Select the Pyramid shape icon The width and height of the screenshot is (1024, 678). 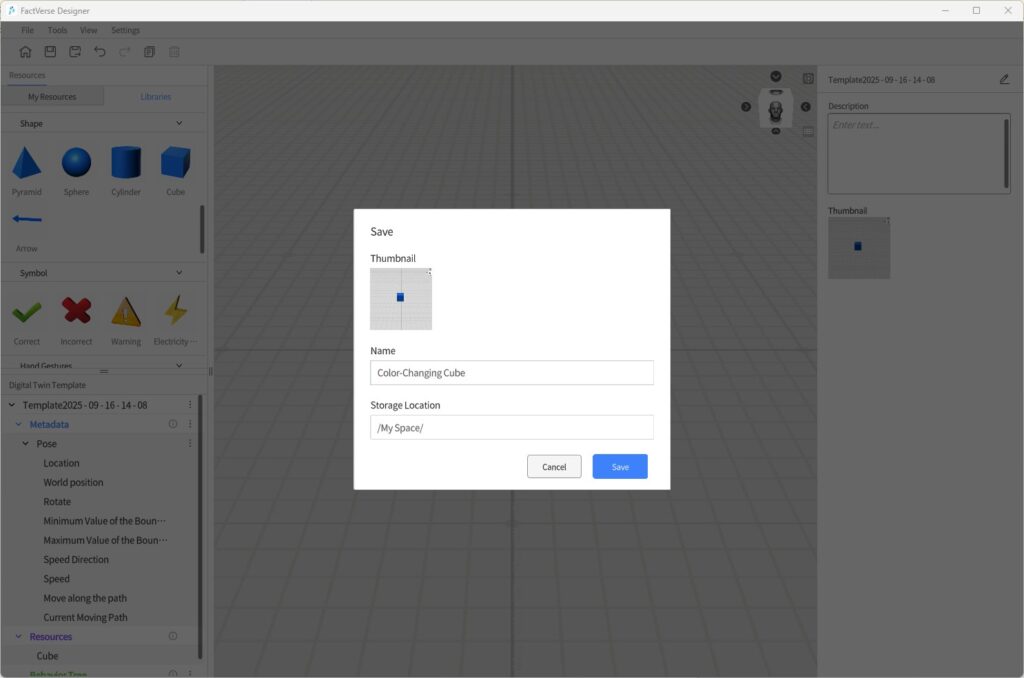[x=27, y=163]
